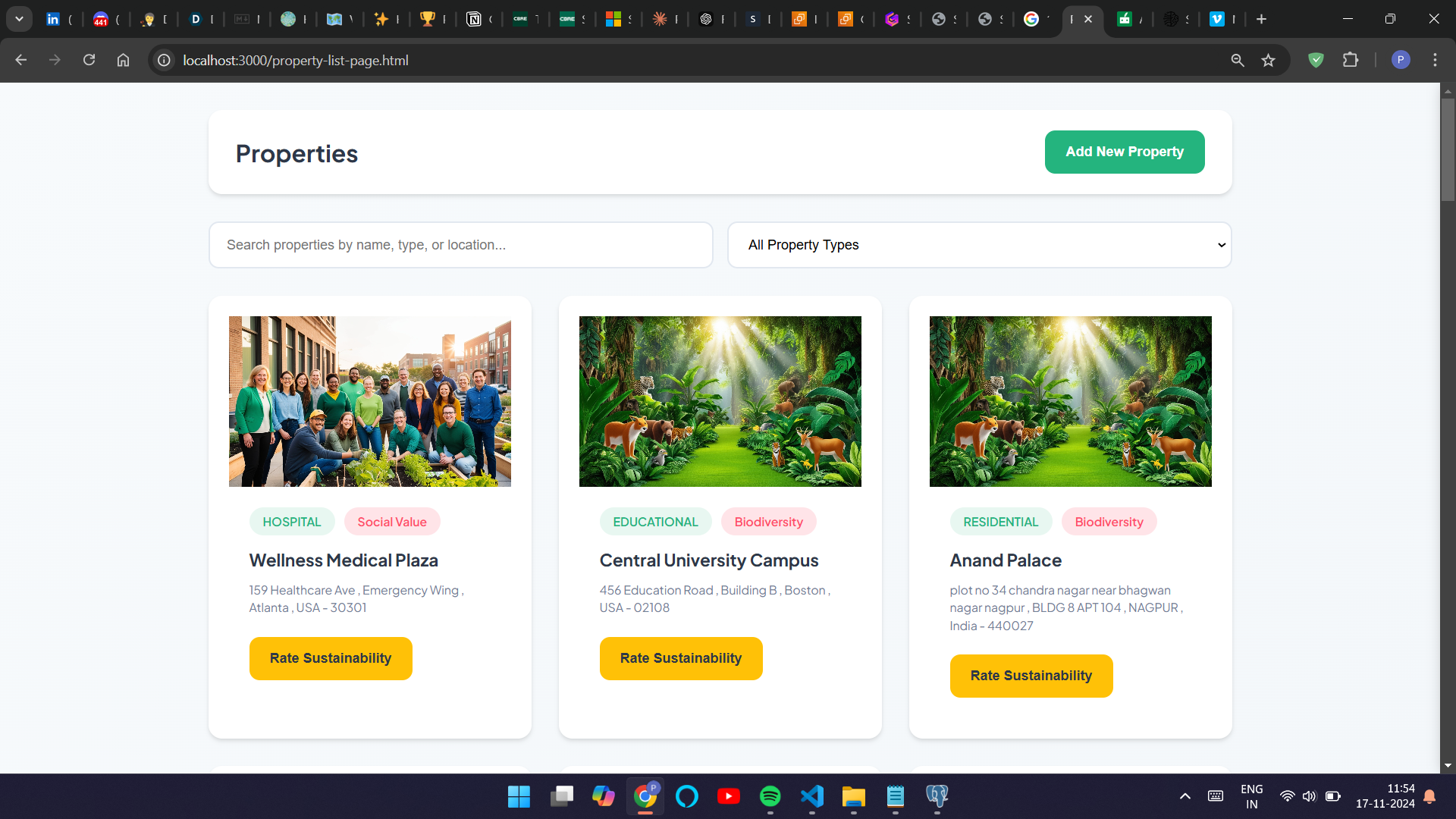This screenshot has height=819, width=1456.
Task: Open the Chrome three-dots menu
Action: click(1435, 60)
